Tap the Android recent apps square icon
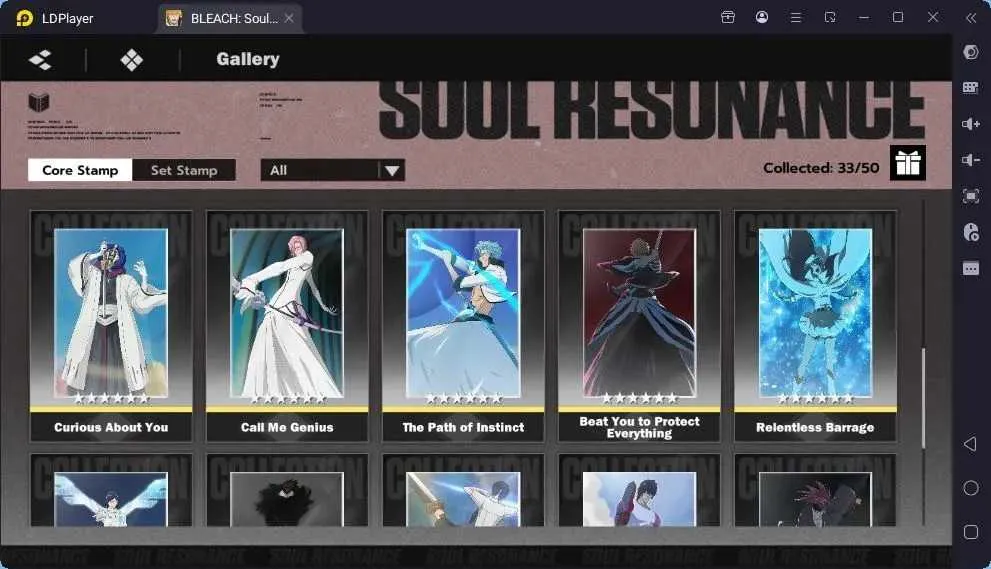Viewport: 991px width, 569px height. (x=971, y=532)
